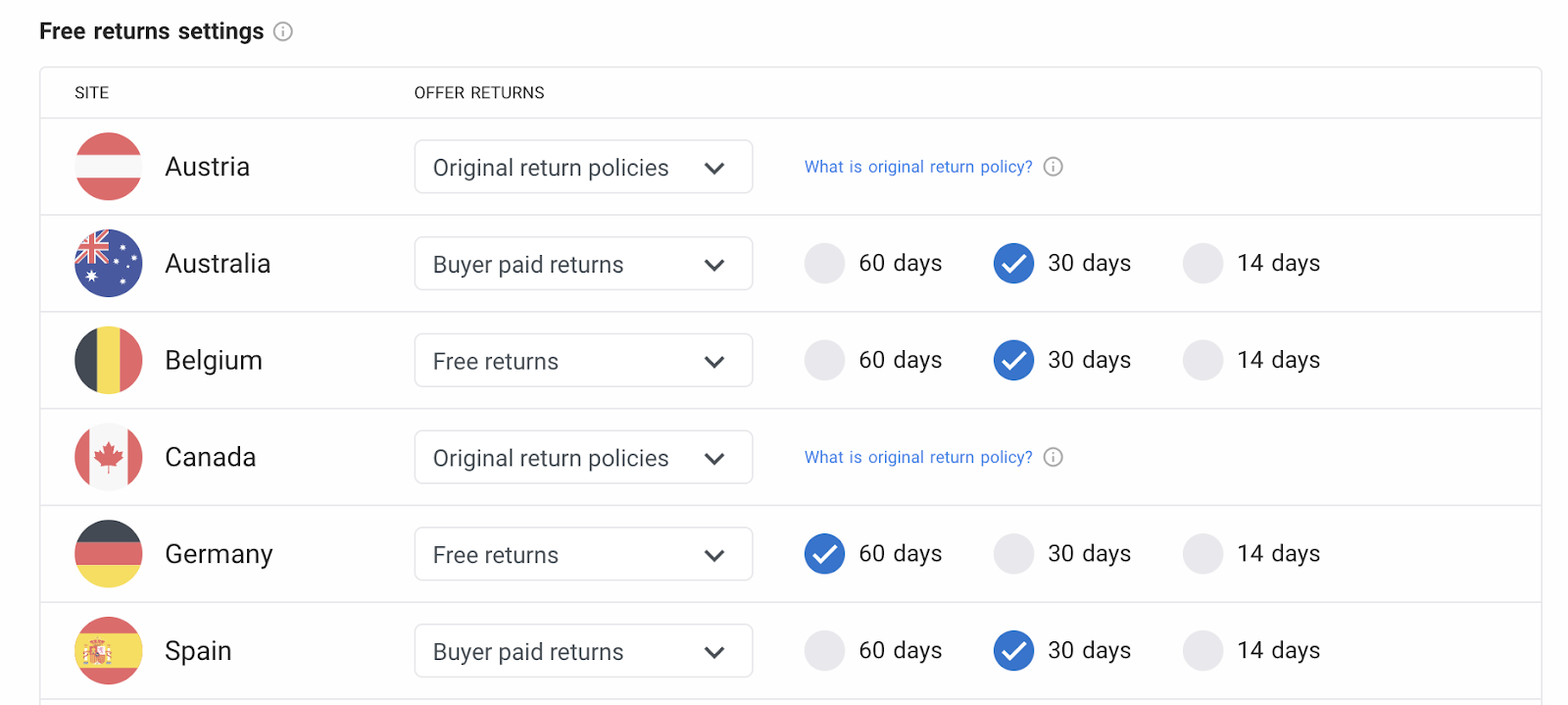Select 14 days for Belgium
1568x705 pixels.
1202,360
